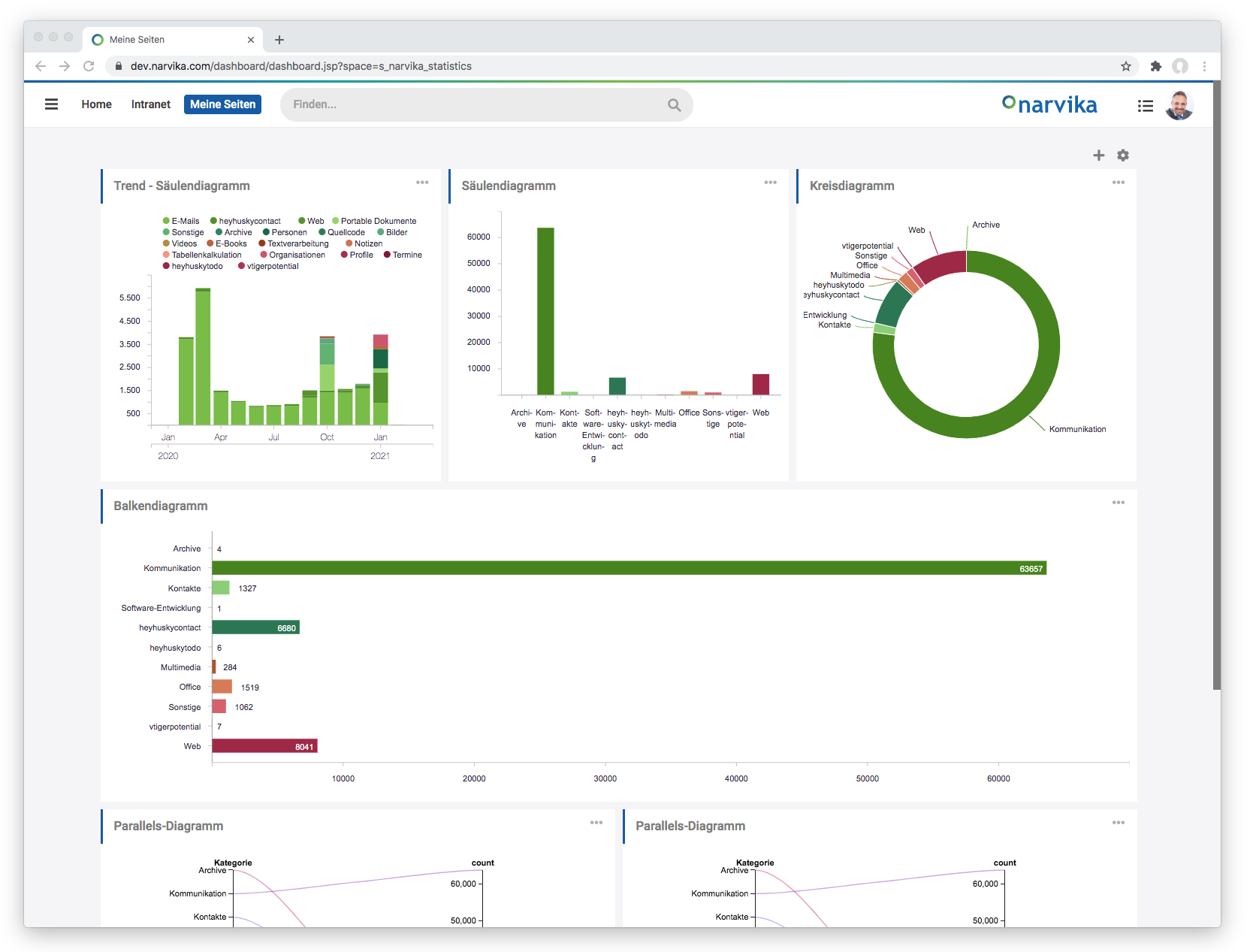The height and width of the screenshot is (952, 1250).
Task: Open options menu of Trend - Säulendiagramm widget
Action: (x=422, y=183)
